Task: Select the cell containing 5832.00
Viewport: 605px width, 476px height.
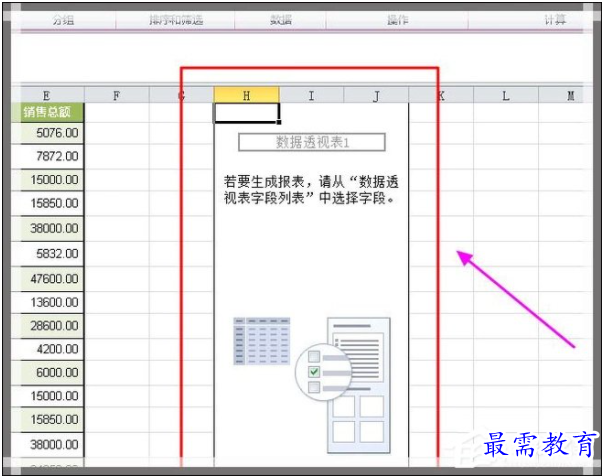Action: point(48,254)
